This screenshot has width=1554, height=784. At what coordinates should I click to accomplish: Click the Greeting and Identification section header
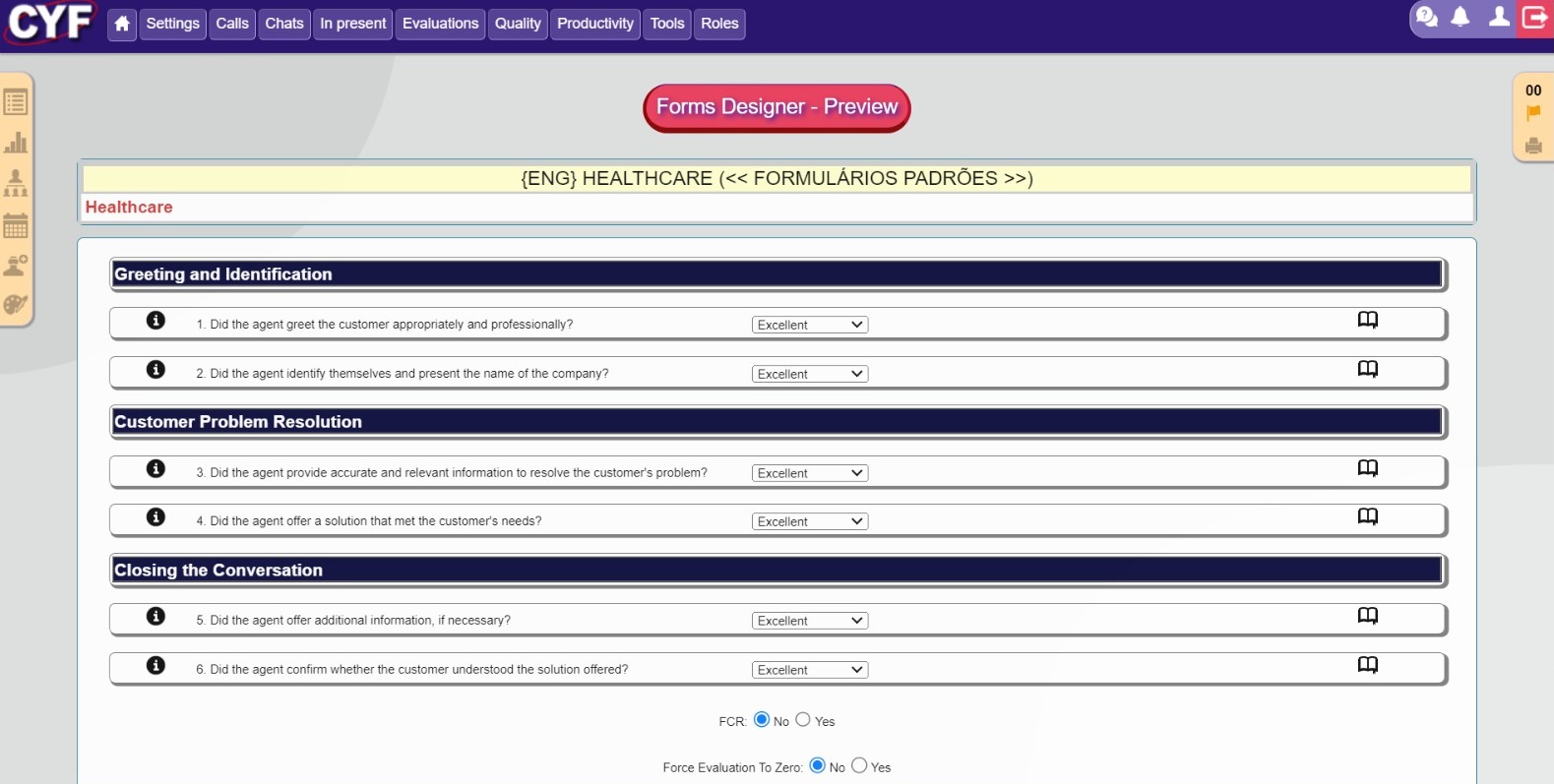tap(777, 274)
